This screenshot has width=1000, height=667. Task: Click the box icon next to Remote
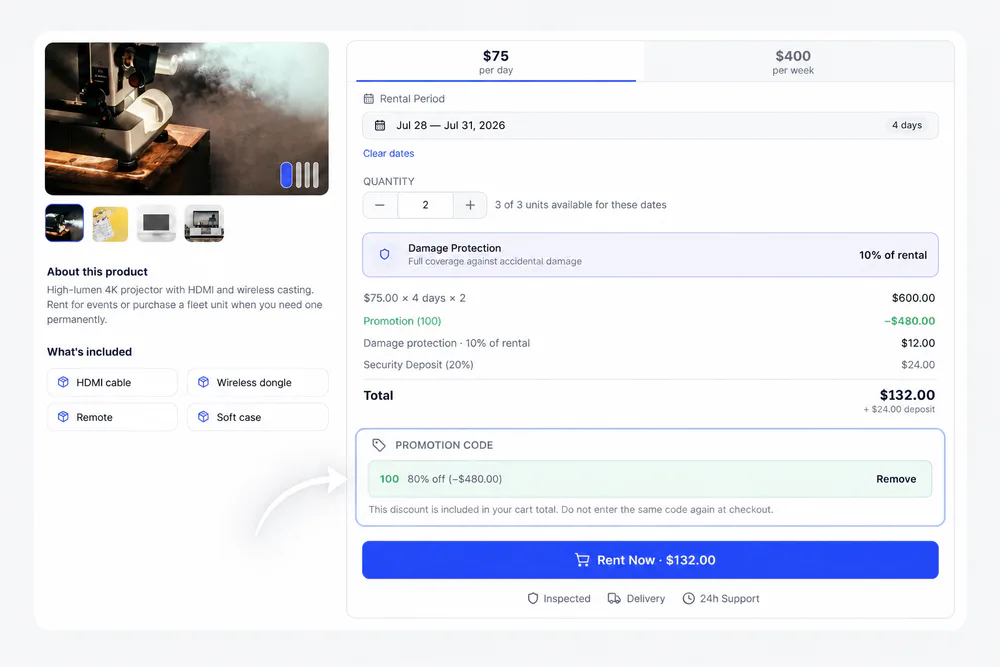63,416
